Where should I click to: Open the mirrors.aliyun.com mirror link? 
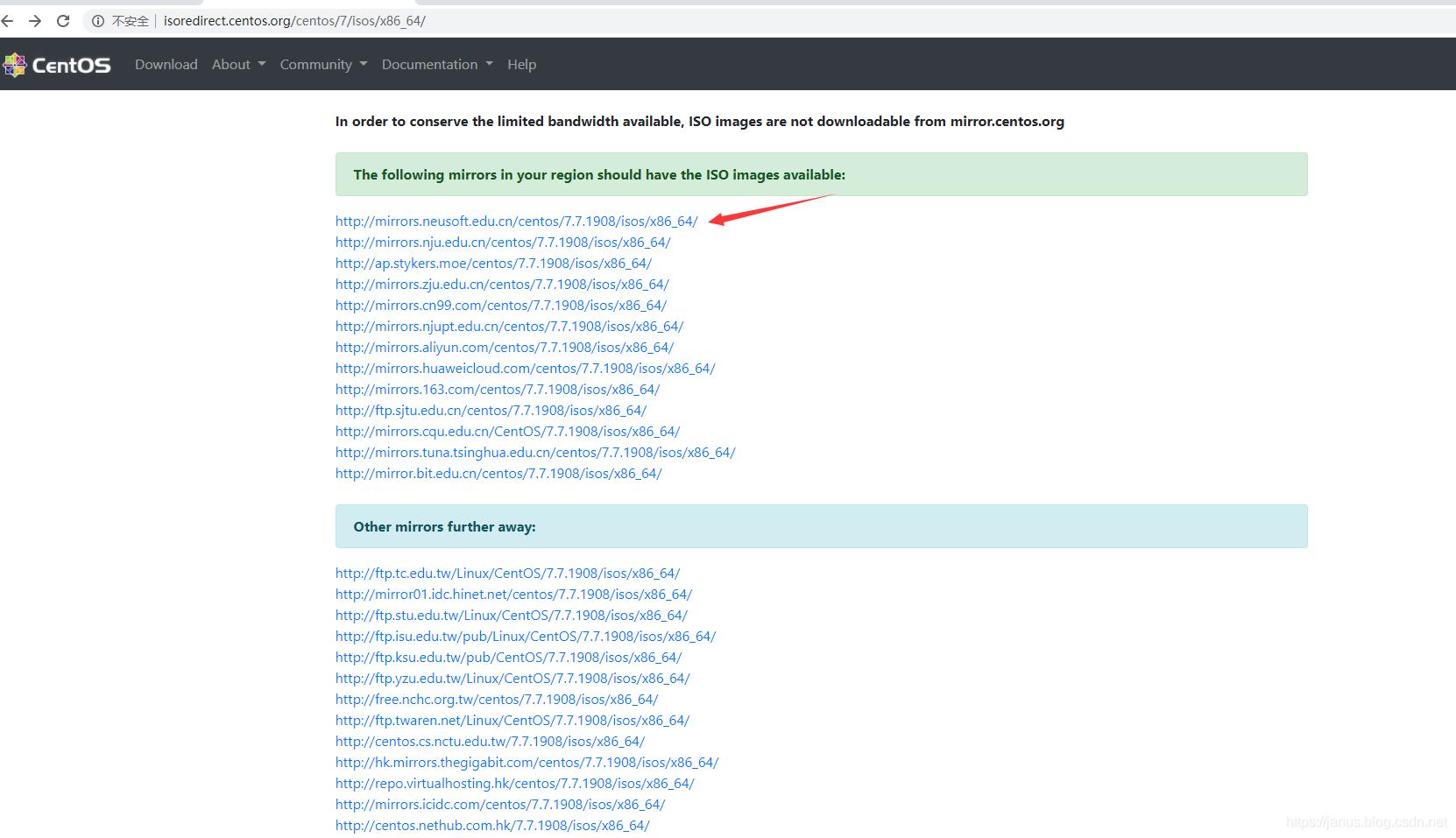505,348
